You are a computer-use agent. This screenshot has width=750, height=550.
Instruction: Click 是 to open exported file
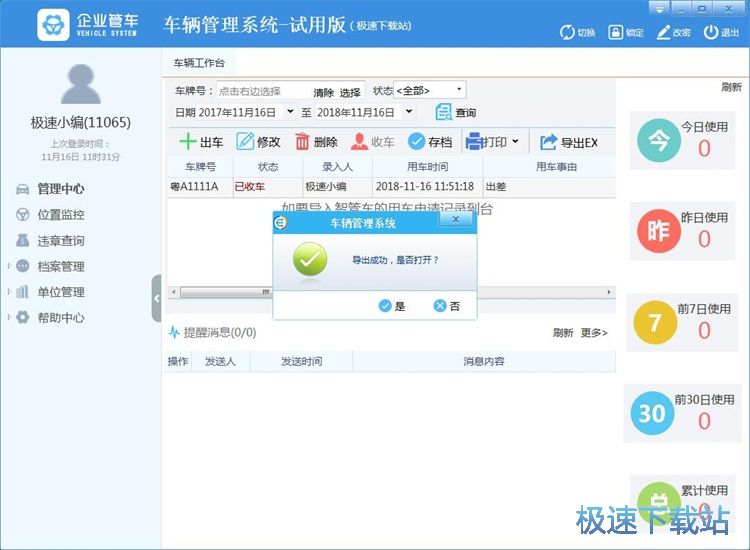392,306
